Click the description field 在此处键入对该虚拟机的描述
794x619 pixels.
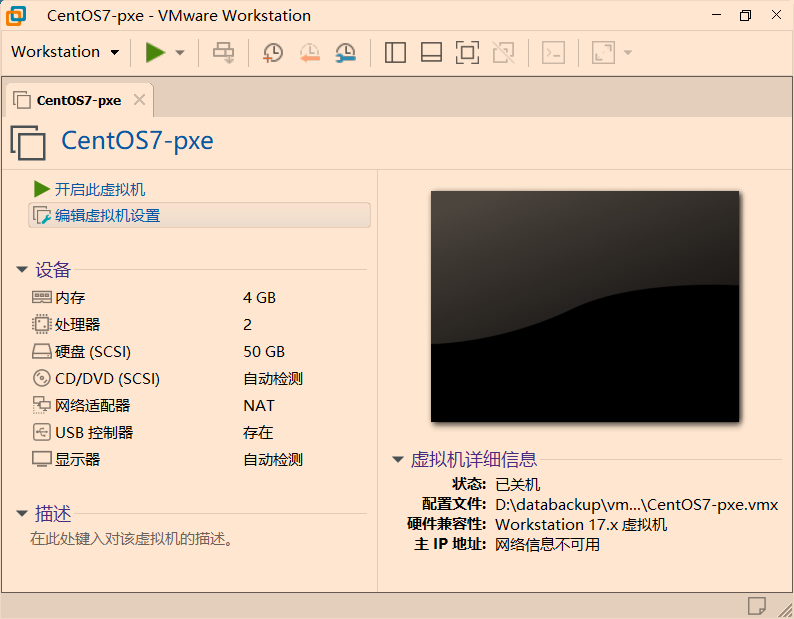[132, 538]
